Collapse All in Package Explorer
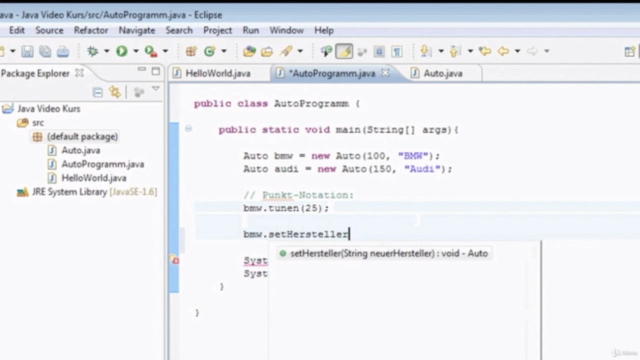 pyautogui.click(x=98, y=92)
